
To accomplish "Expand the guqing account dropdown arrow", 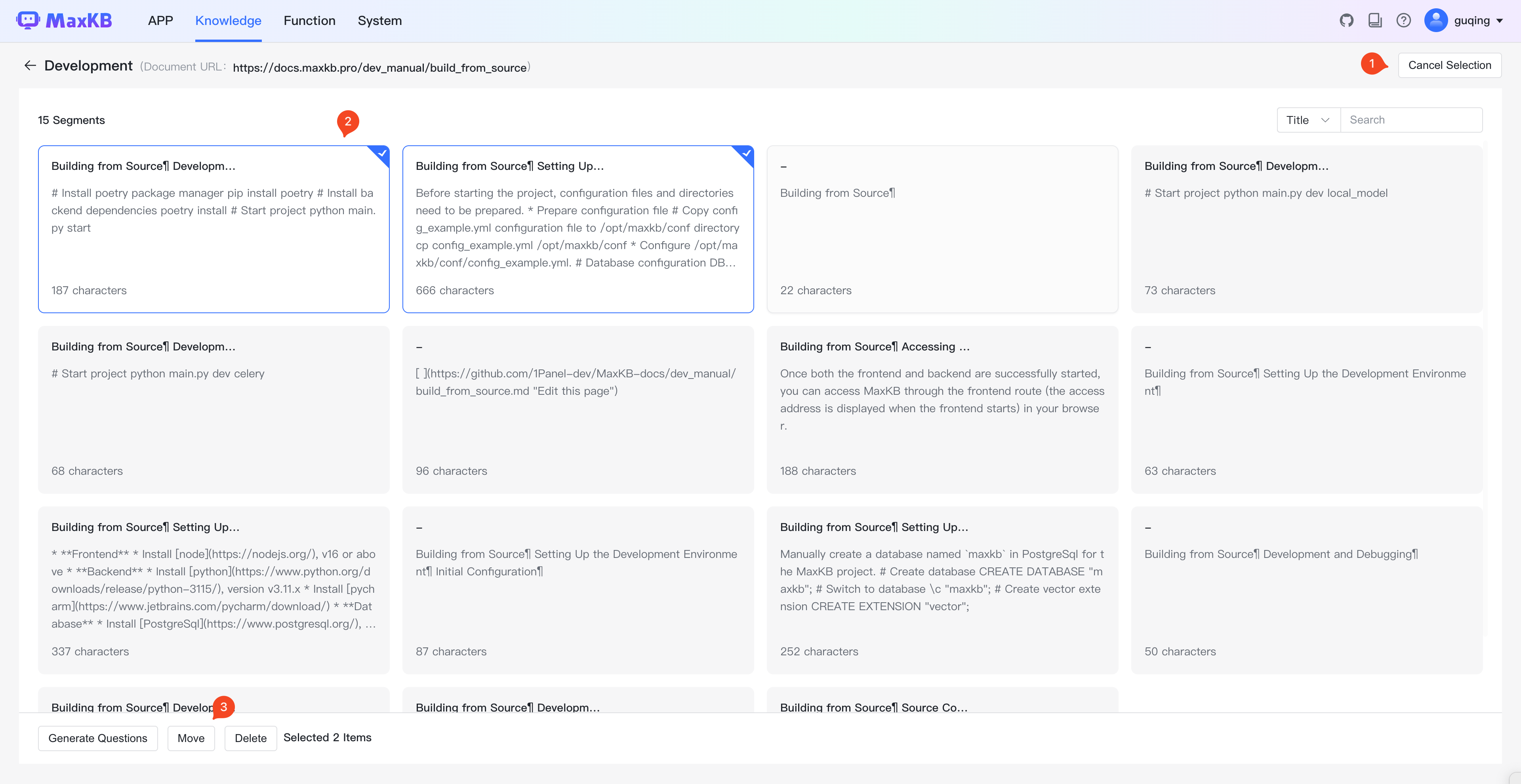I will 1500,21.
